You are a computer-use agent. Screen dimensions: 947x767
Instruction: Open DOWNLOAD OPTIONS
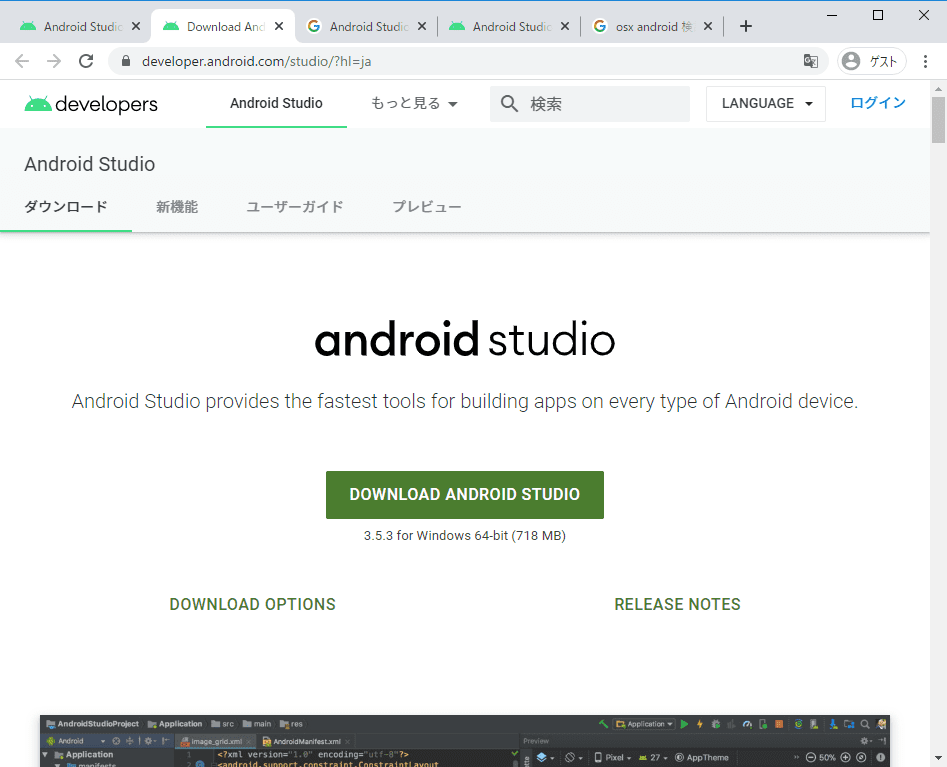[252, 604]
